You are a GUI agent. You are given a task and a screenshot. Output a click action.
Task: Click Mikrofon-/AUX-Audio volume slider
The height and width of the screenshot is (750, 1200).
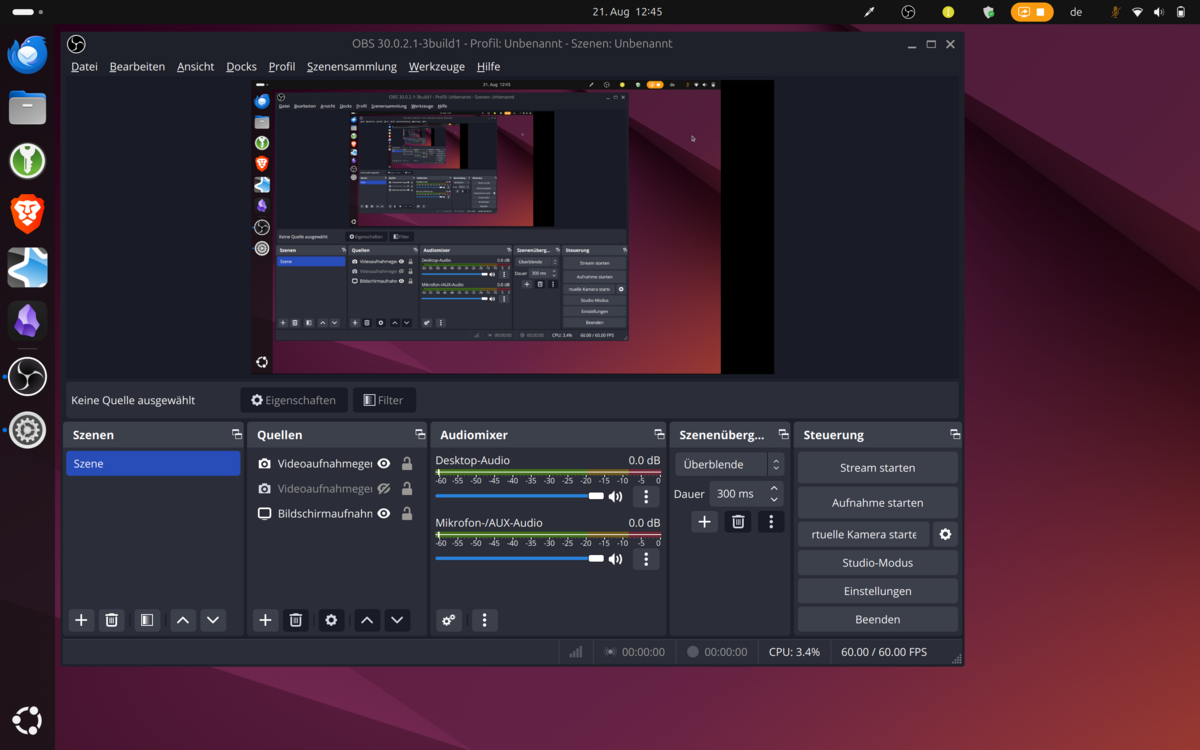click(x=519, y=559)
